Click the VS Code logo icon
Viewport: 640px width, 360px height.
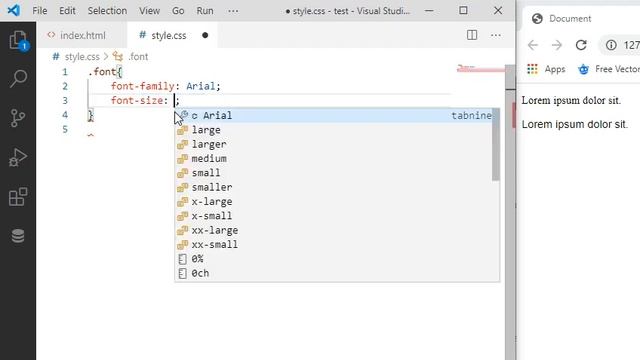(x=13, y=10)
